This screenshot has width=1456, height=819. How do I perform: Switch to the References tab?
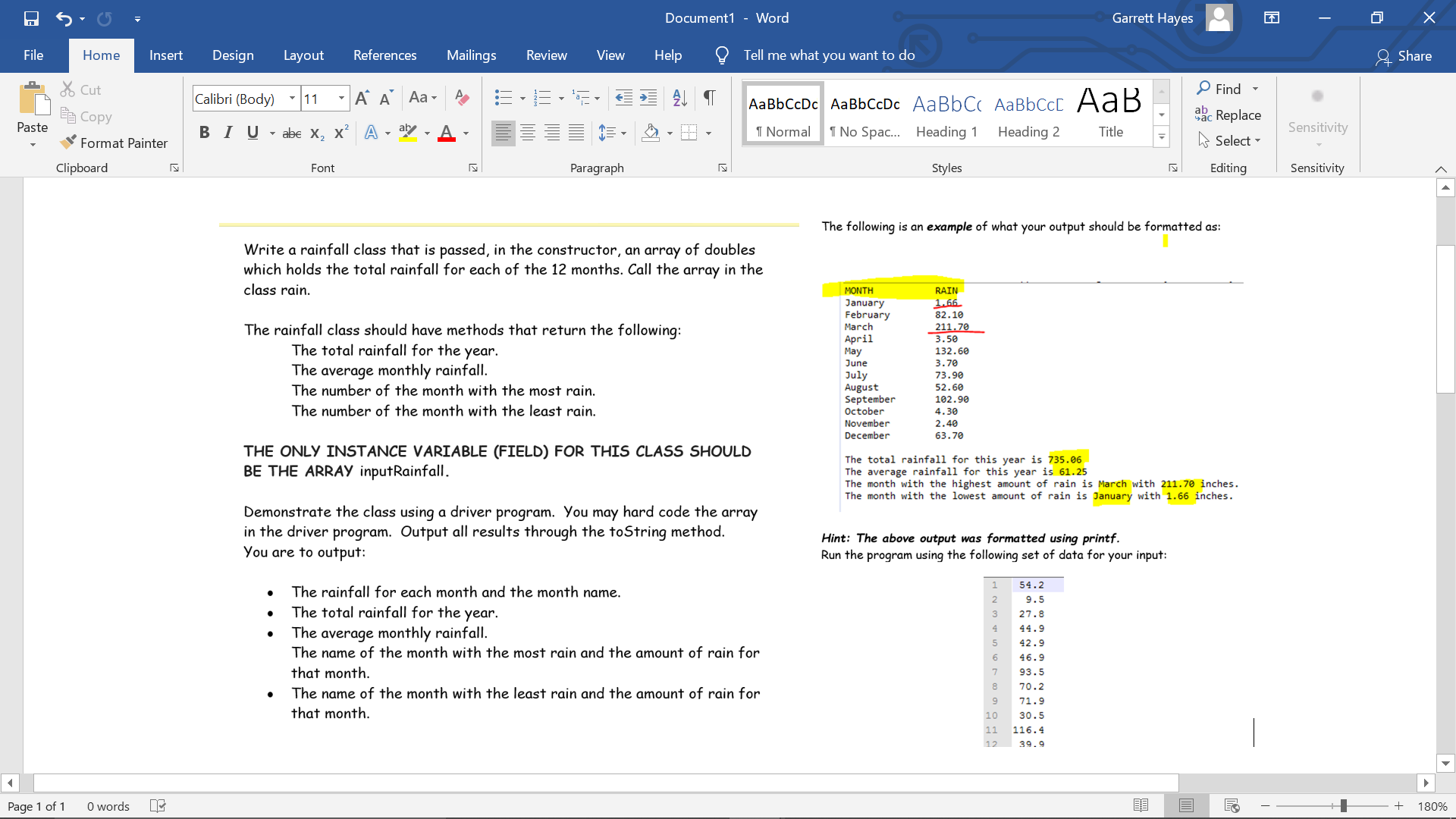tap(385, 55)
